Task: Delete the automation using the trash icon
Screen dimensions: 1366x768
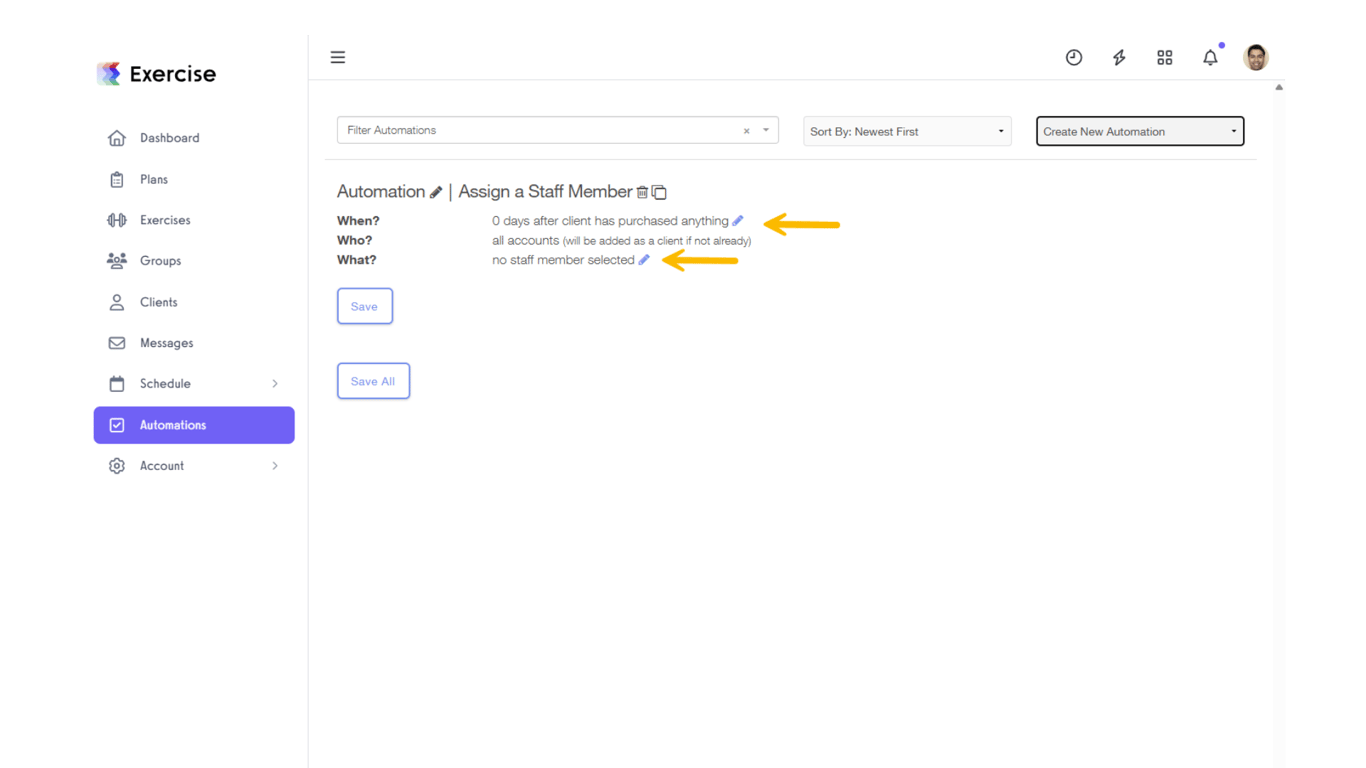Action: 641,191
